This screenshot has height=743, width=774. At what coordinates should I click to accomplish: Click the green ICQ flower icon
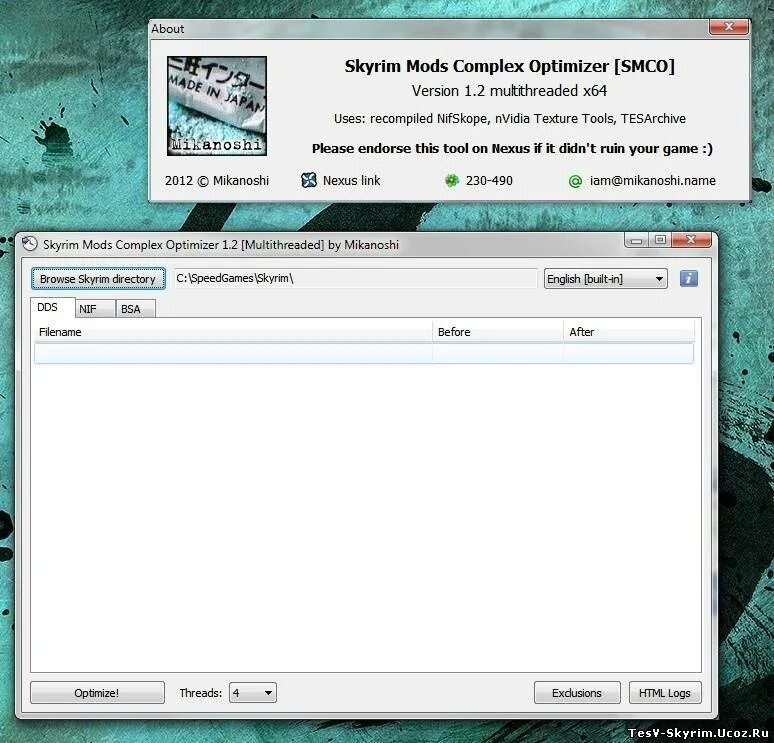tap(452, 181)
